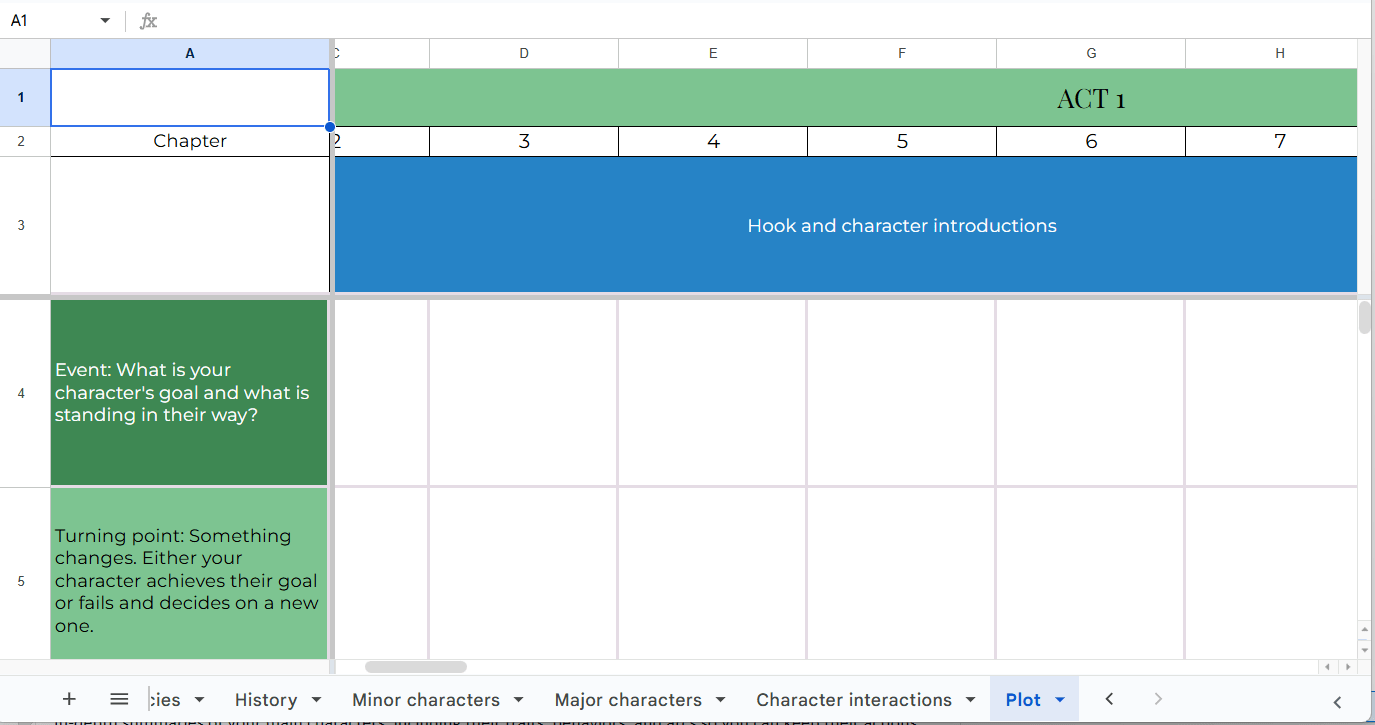Open the Plot sheet tab menu
This screenshot has width=1375, height=725.
pos(1058,700)
